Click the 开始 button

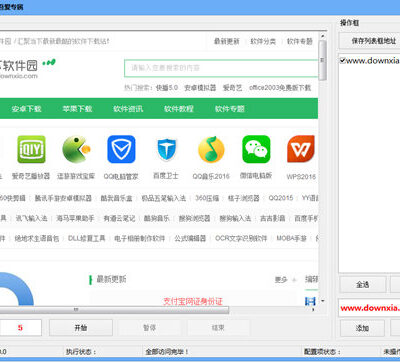[x=81, y=328]
